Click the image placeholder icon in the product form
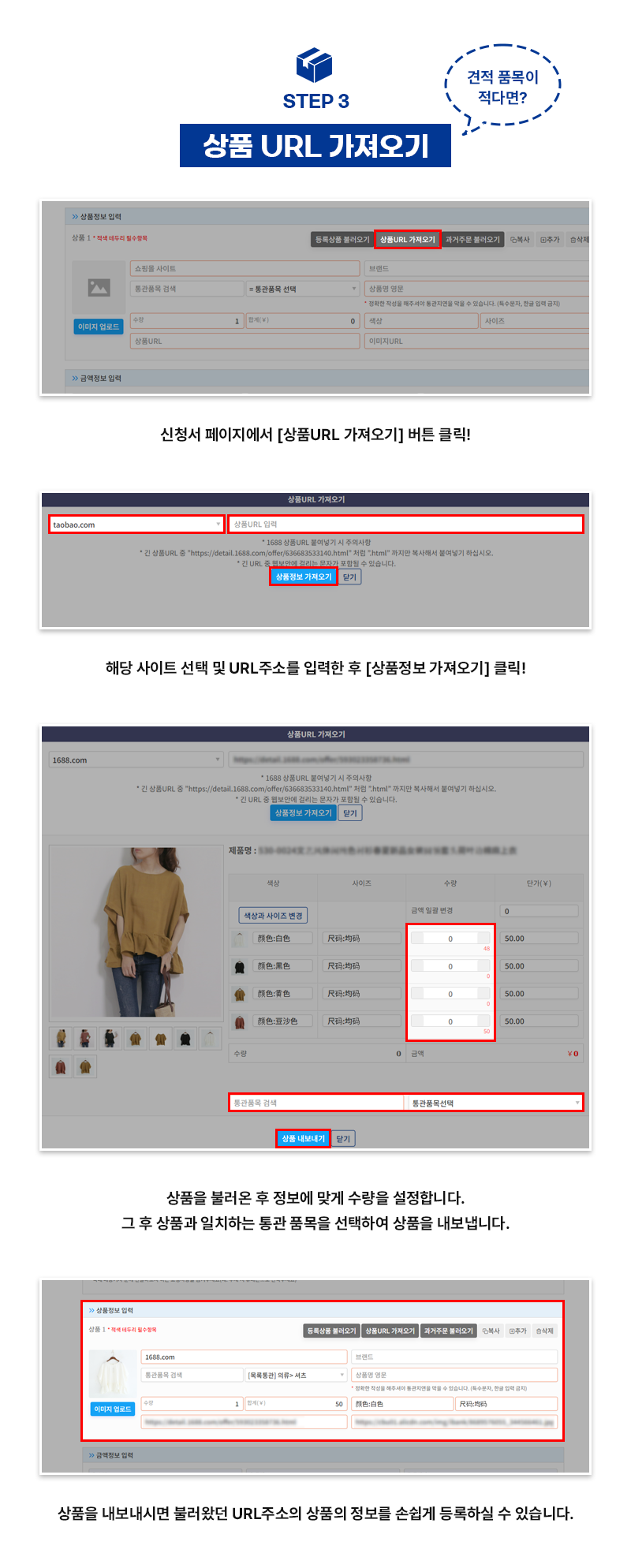The image size is (631, 1568). click(99, 288)
